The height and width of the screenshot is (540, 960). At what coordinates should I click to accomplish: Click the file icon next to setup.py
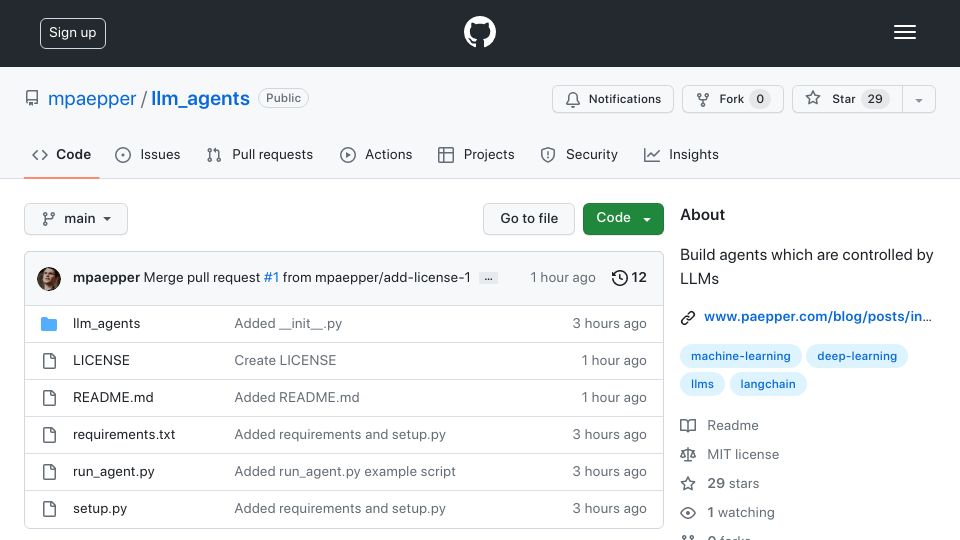point(50,509)
